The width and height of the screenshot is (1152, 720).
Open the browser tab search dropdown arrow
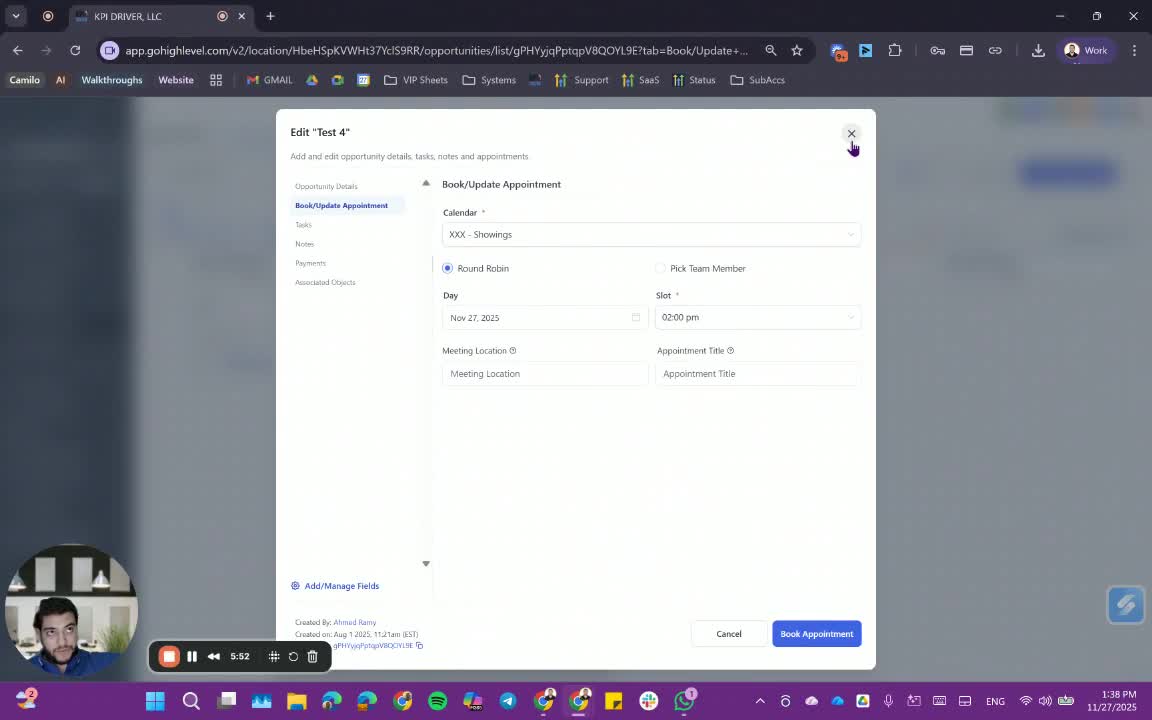pyautogui.click(x=15, y=16)
